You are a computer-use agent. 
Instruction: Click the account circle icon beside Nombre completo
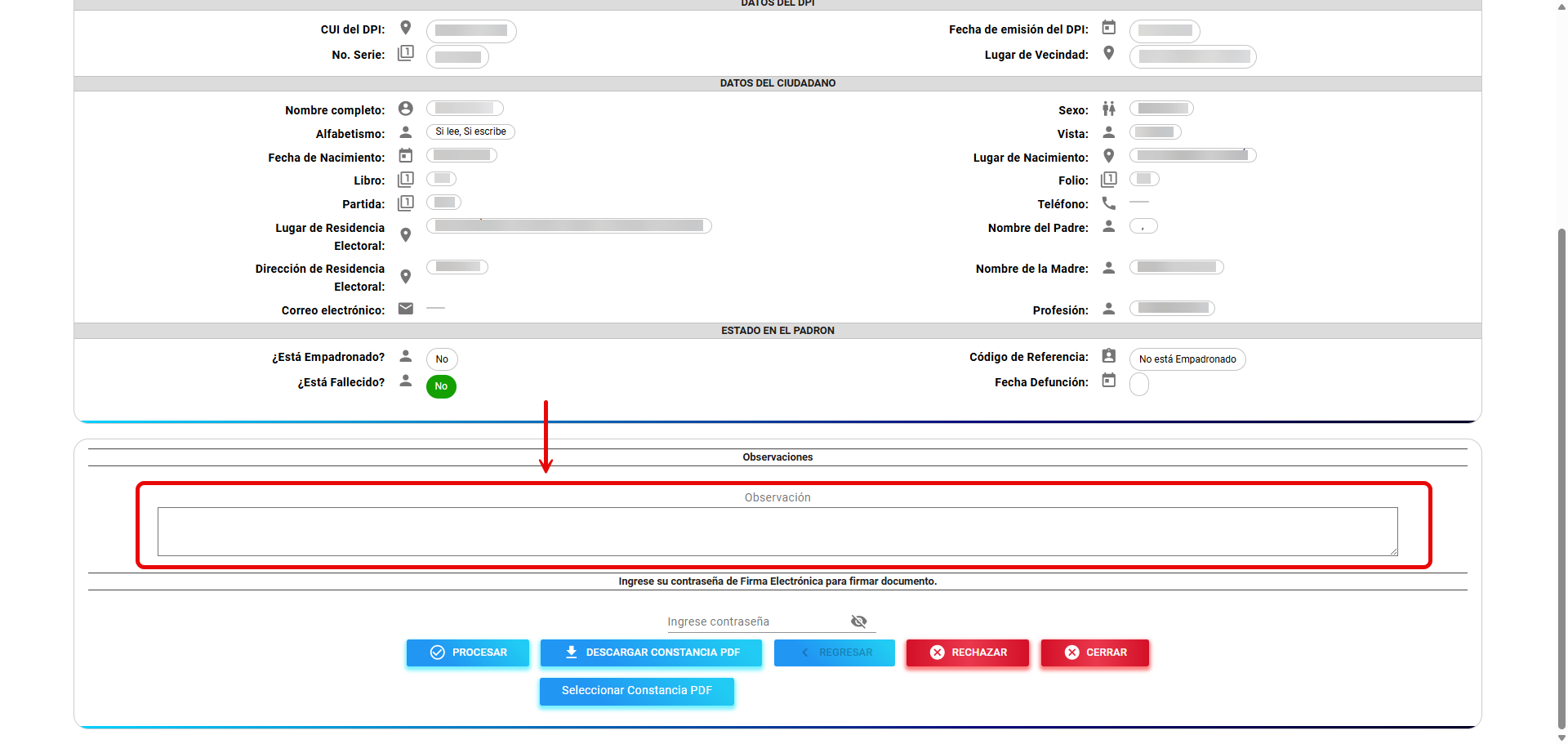click(405, 109)
